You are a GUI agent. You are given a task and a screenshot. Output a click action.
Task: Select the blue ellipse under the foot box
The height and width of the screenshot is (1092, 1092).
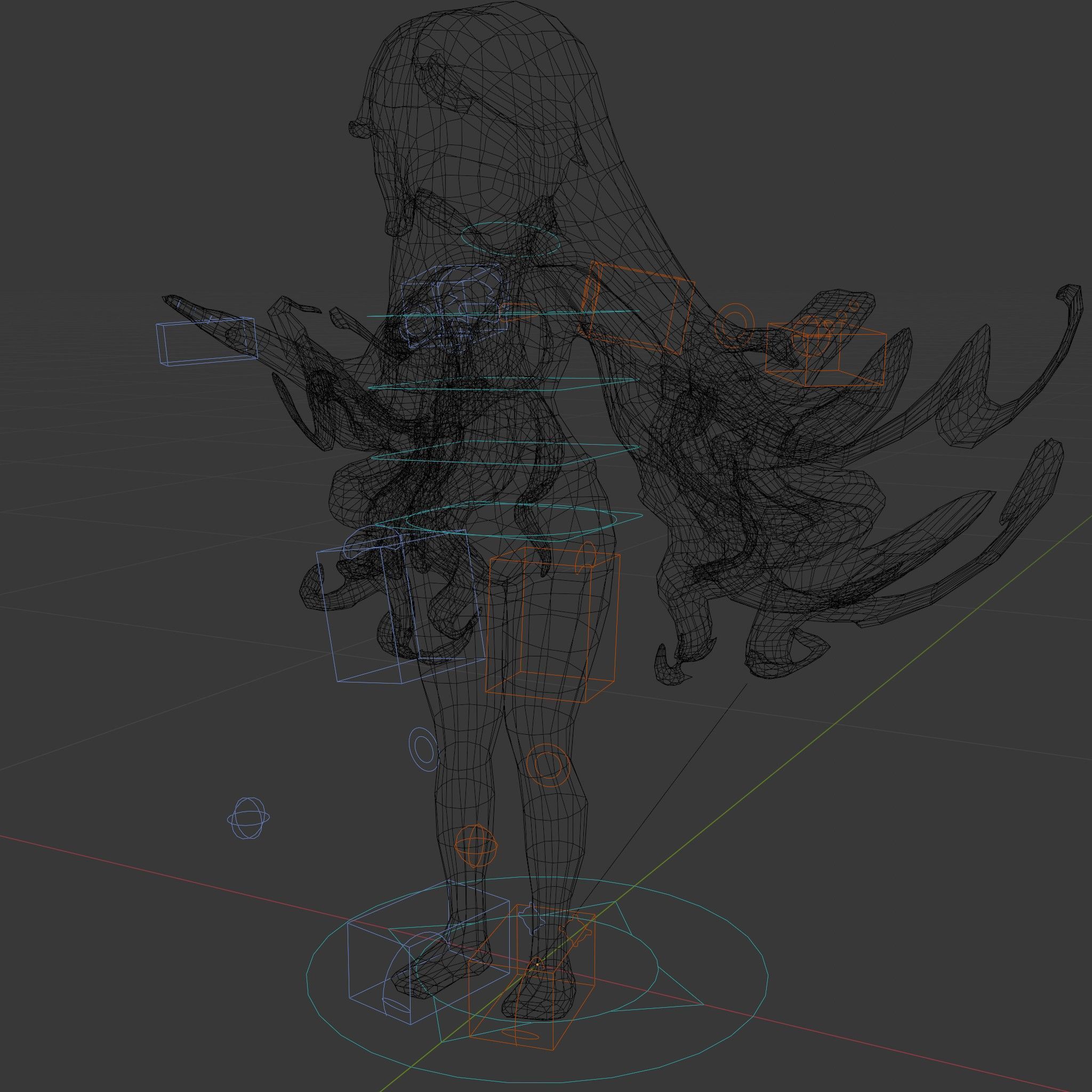point(396,1005)
